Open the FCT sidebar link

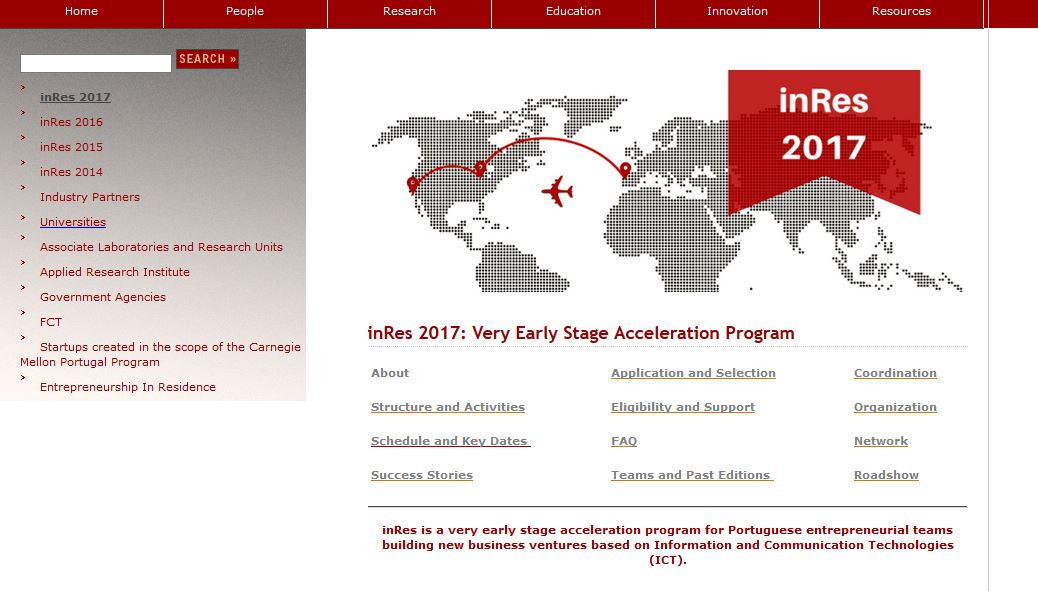pos(51,322)
